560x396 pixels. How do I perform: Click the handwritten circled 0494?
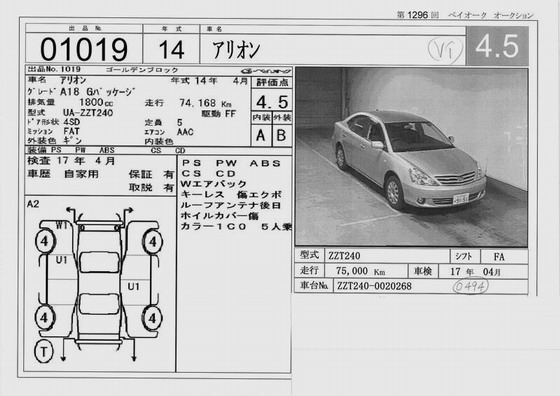pyautogui.click(x=470, y=286)
